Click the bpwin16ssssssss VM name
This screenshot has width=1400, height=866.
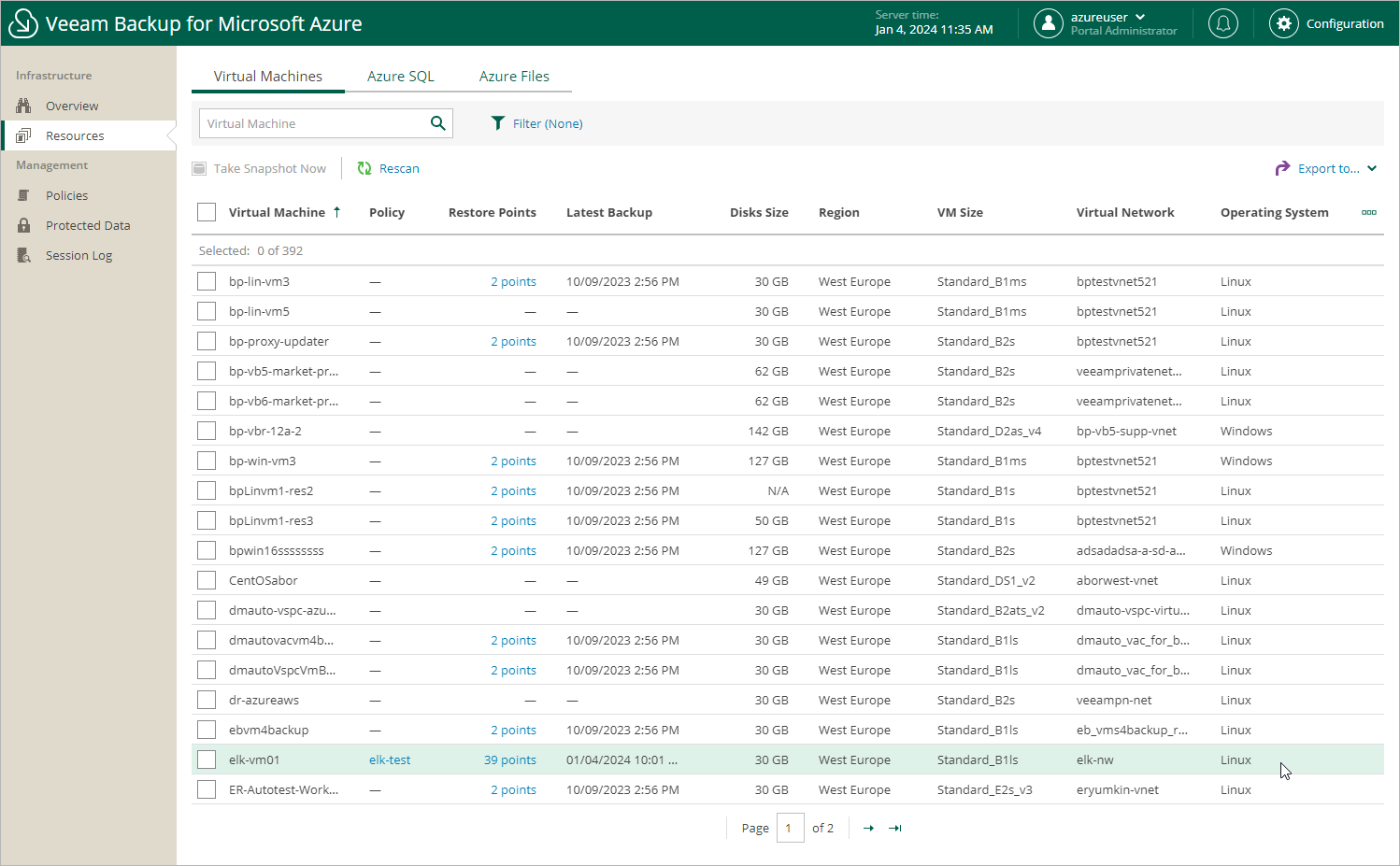(x=277, y=550)
